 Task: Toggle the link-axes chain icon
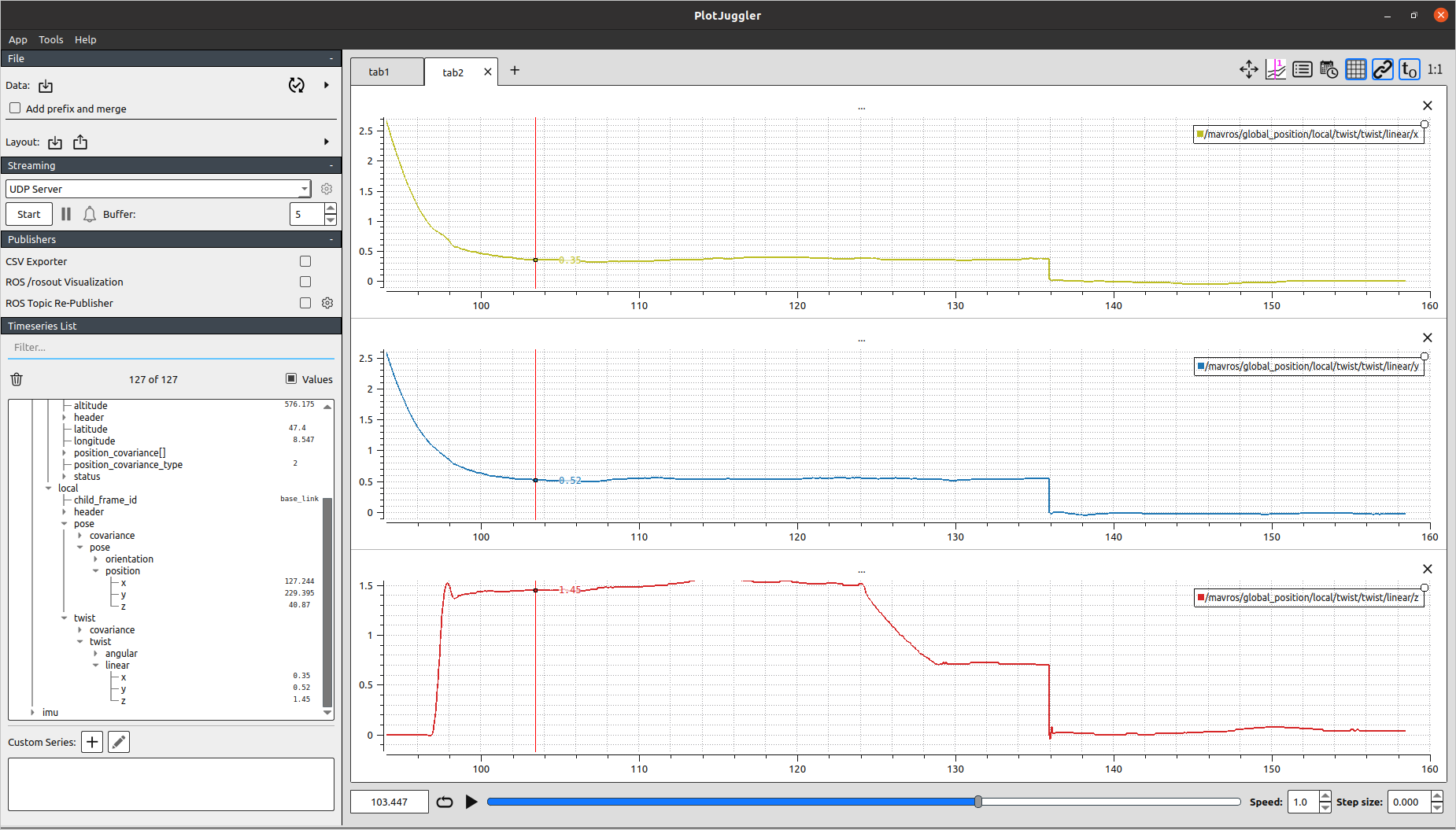(x=1382, y=70)
